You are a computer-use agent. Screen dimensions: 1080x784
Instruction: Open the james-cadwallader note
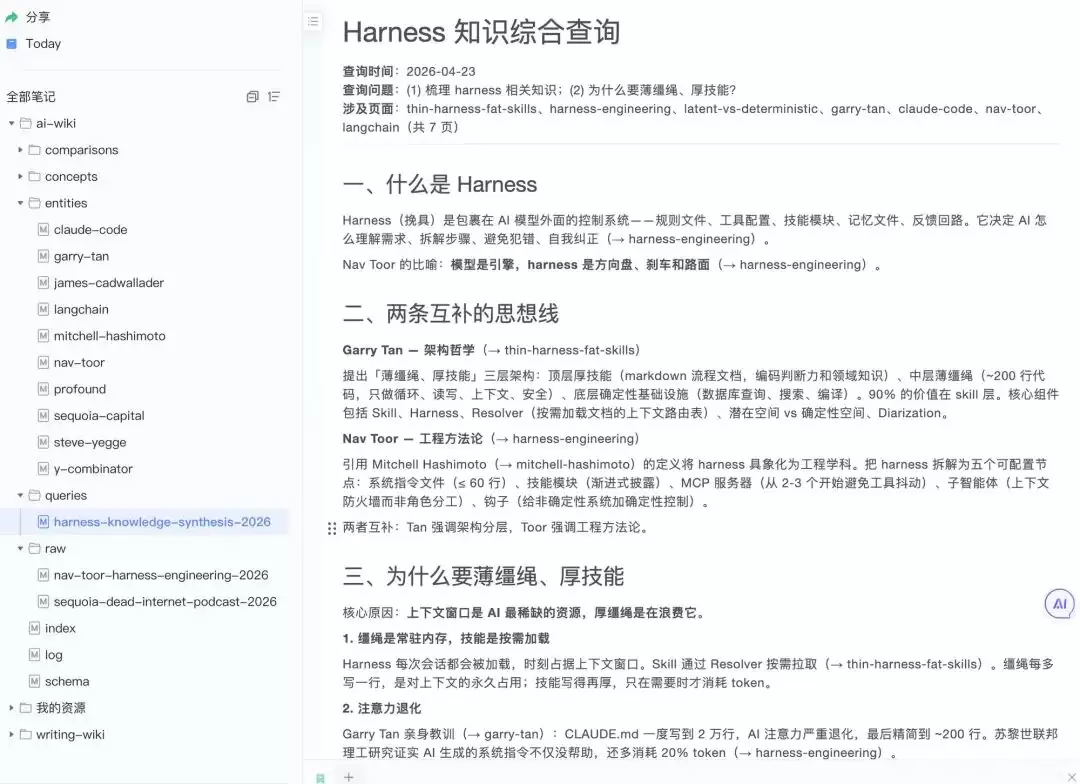[x=109, y=283]
